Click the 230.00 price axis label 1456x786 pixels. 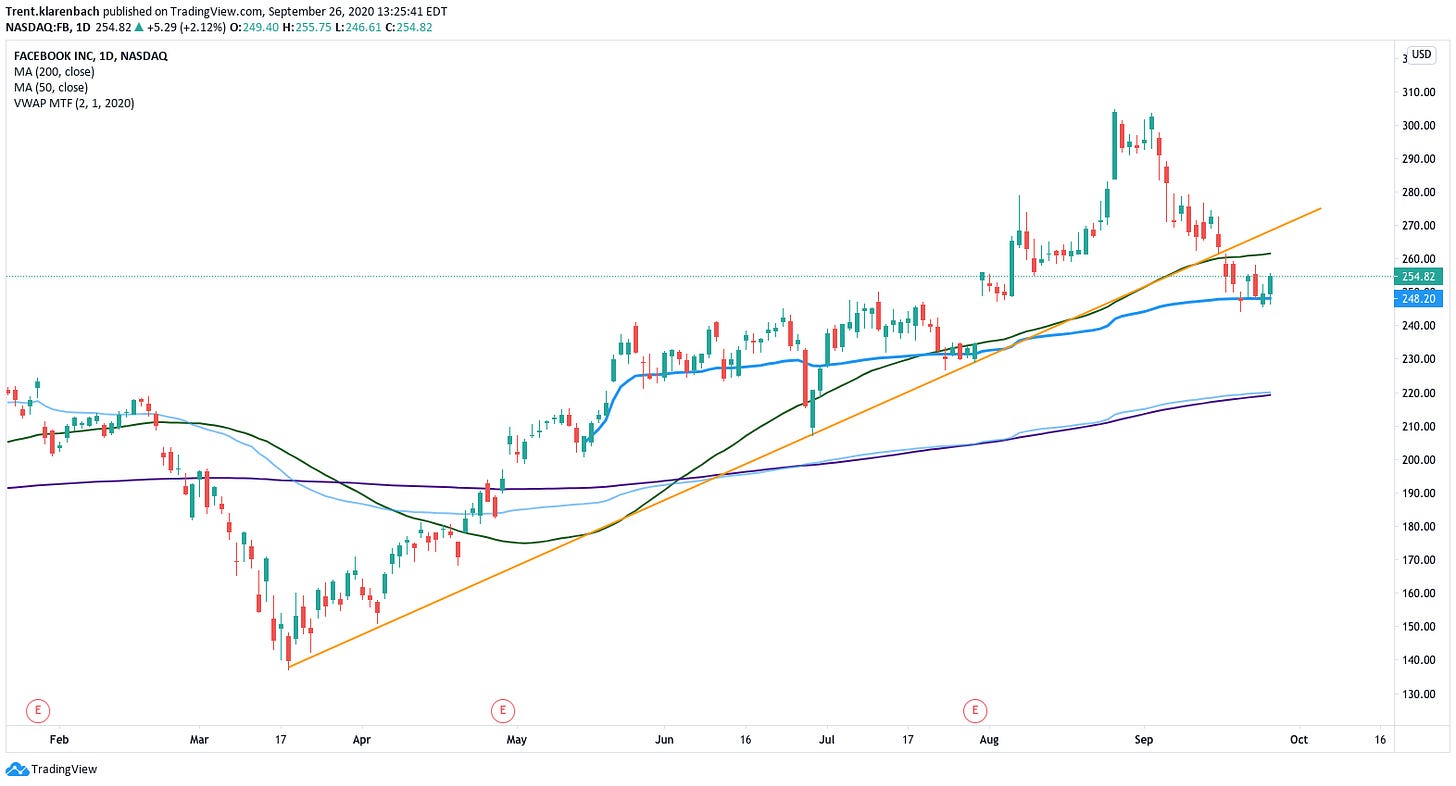pyautogui.click(x=1421, y=359)
